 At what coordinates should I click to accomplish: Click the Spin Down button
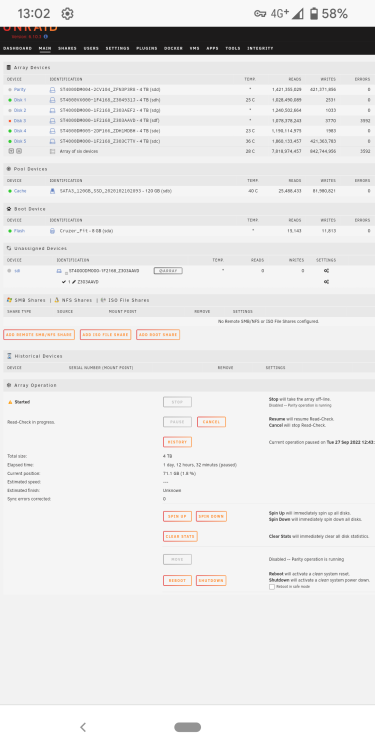tap(211, 517)
